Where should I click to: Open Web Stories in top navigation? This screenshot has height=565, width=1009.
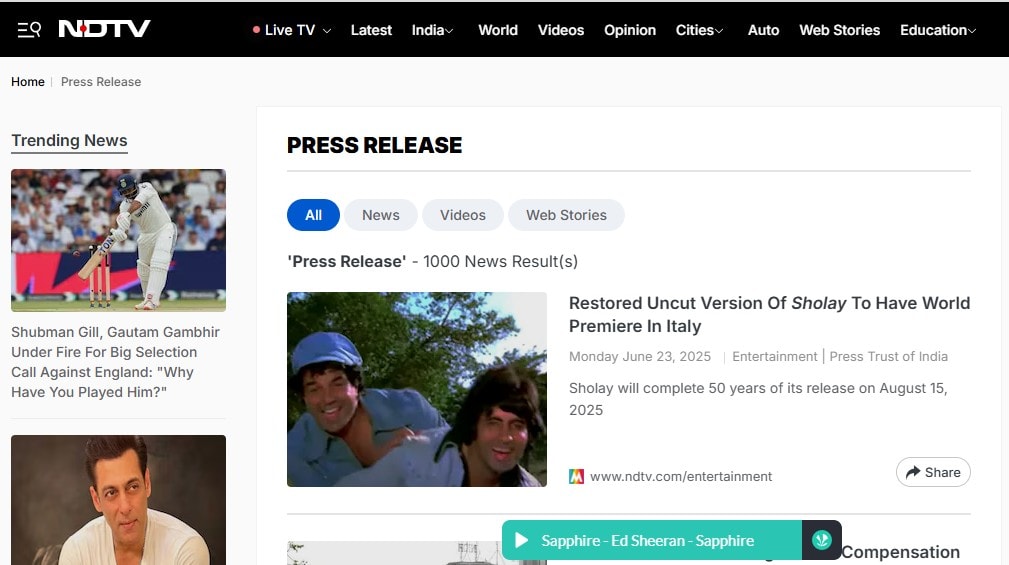point(840,30)
